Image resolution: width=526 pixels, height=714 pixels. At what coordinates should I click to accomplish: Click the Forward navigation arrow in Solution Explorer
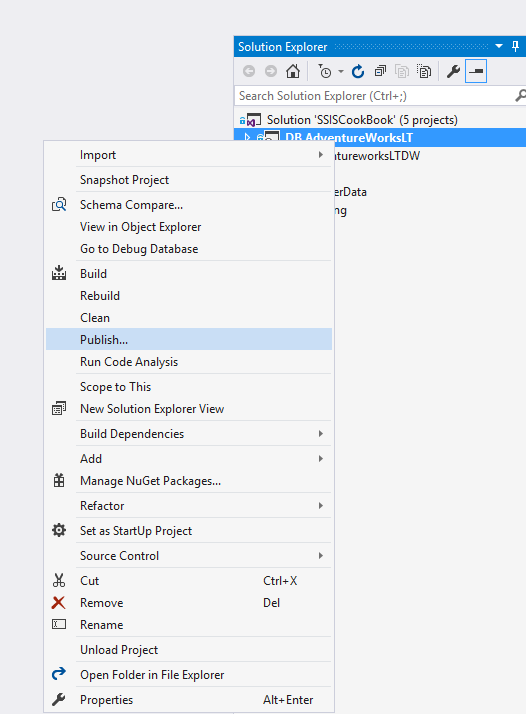(271, 71)
